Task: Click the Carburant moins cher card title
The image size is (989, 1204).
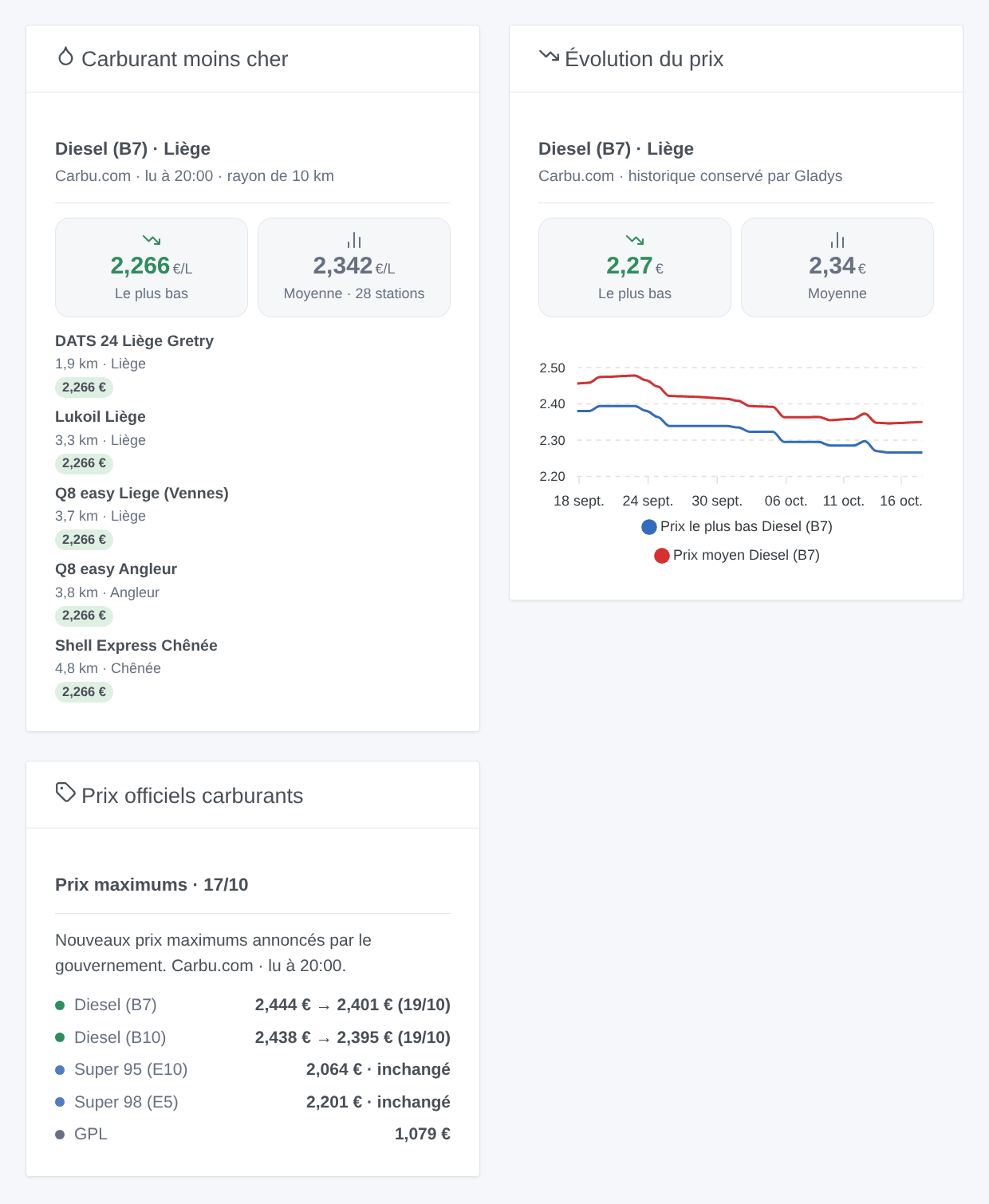Action: [184, 59]
